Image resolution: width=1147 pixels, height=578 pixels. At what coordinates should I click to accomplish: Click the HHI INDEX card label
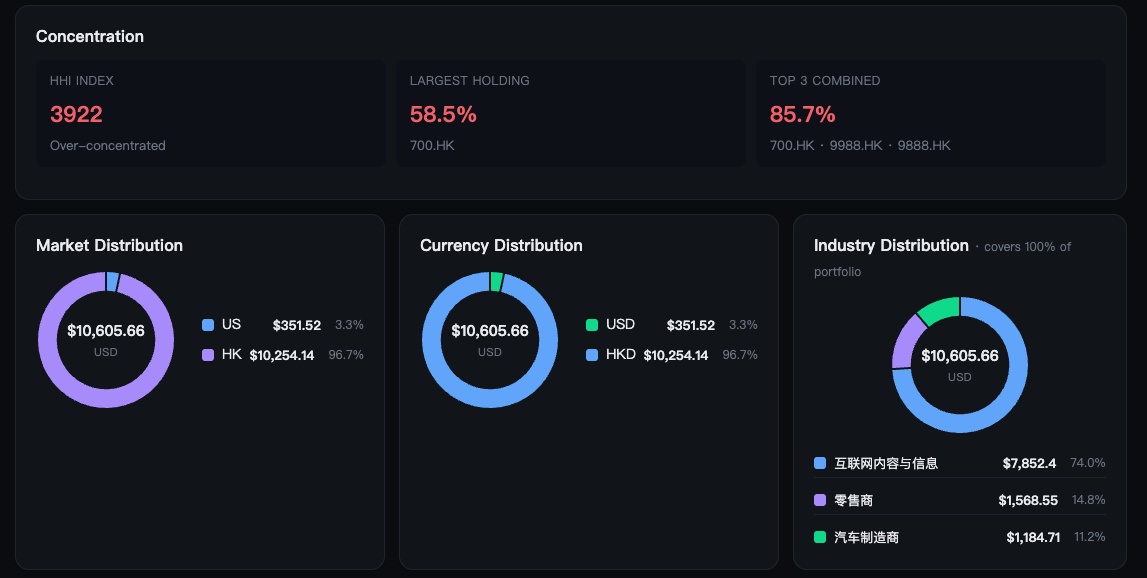[x=82, y=80]
